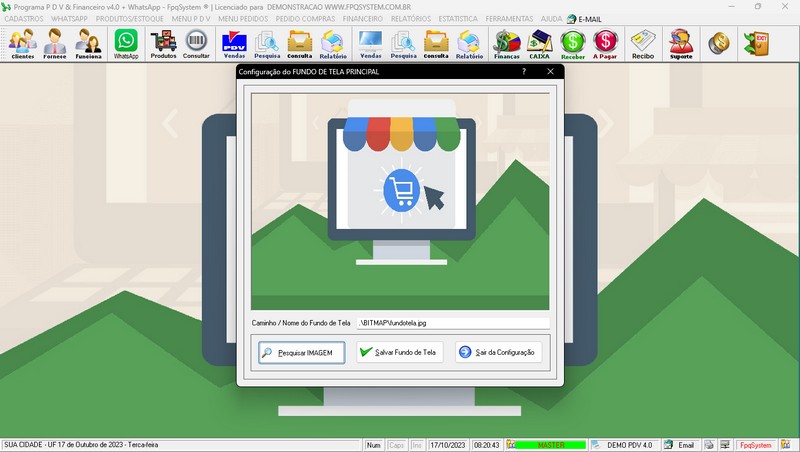The height and width of the screenshot is (452, 800).
Task: Open the Funciona employees icon
Action: coord(88,44)
